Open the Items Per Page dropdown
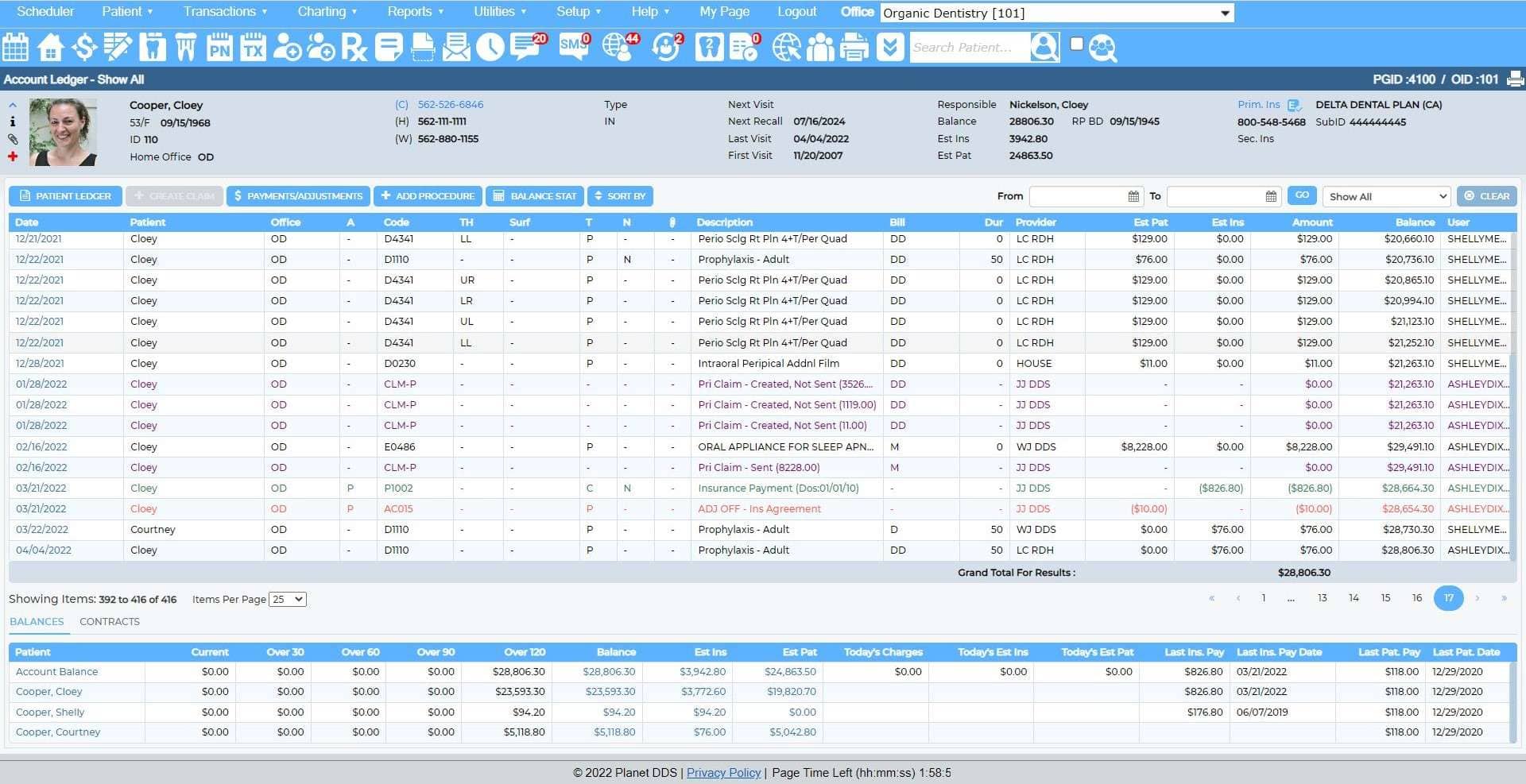This screenshot has width=1526, height=784. tap(288, 599)
